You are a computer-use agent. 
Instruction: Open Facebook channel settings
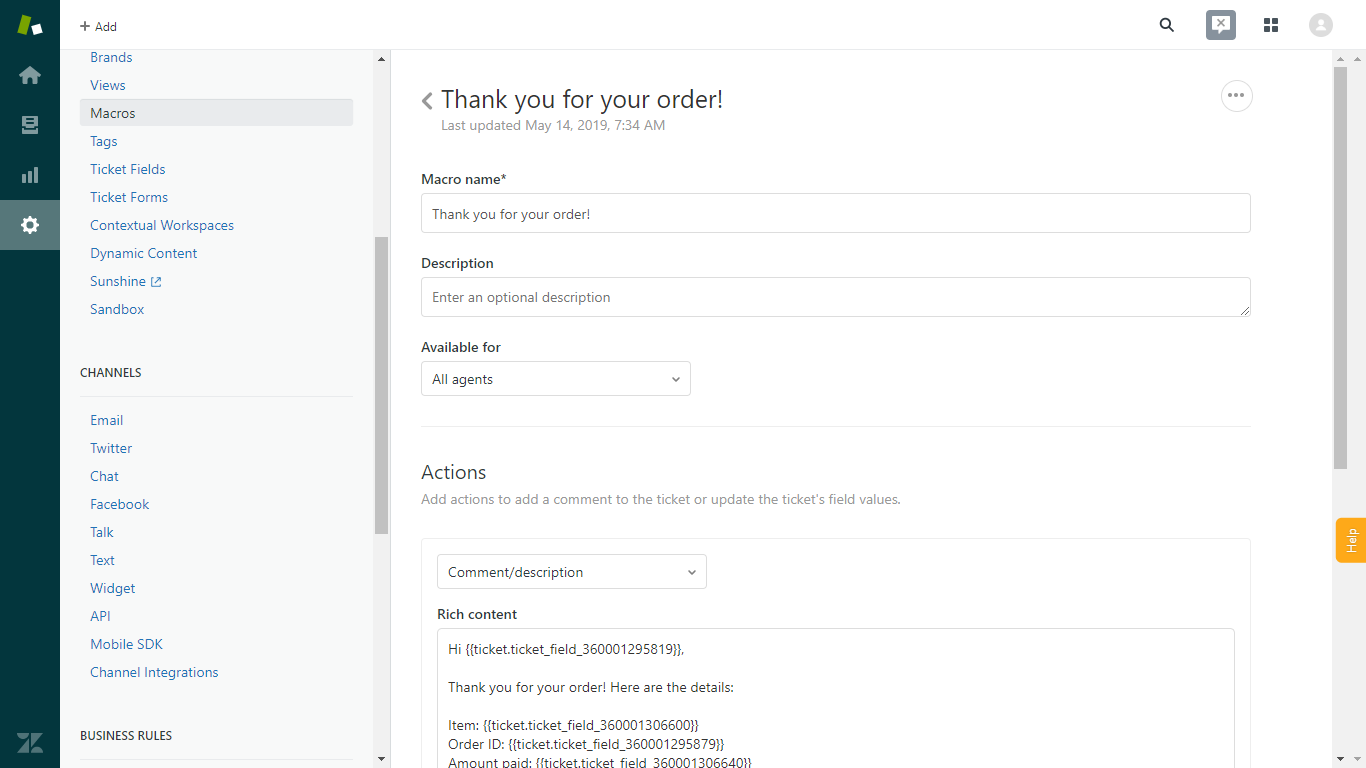[120, 504]
